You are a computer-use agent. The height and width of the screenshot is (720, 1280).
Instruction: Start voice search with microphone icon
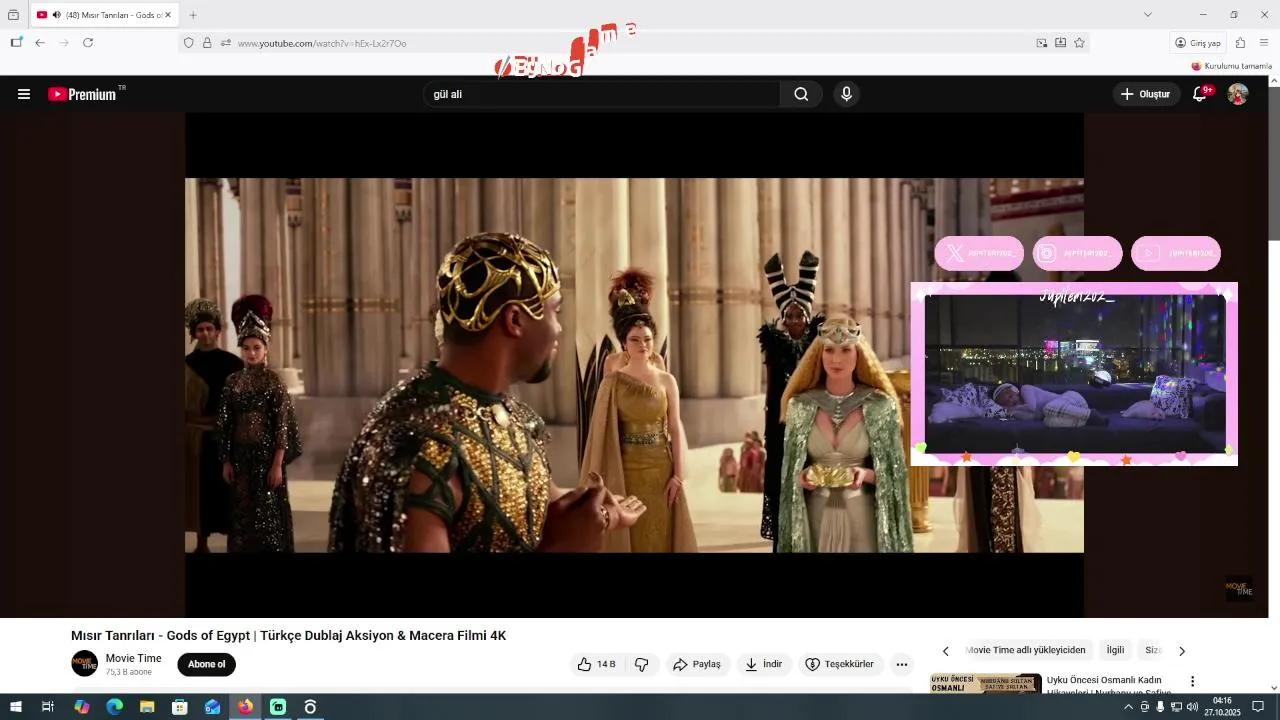846,94
